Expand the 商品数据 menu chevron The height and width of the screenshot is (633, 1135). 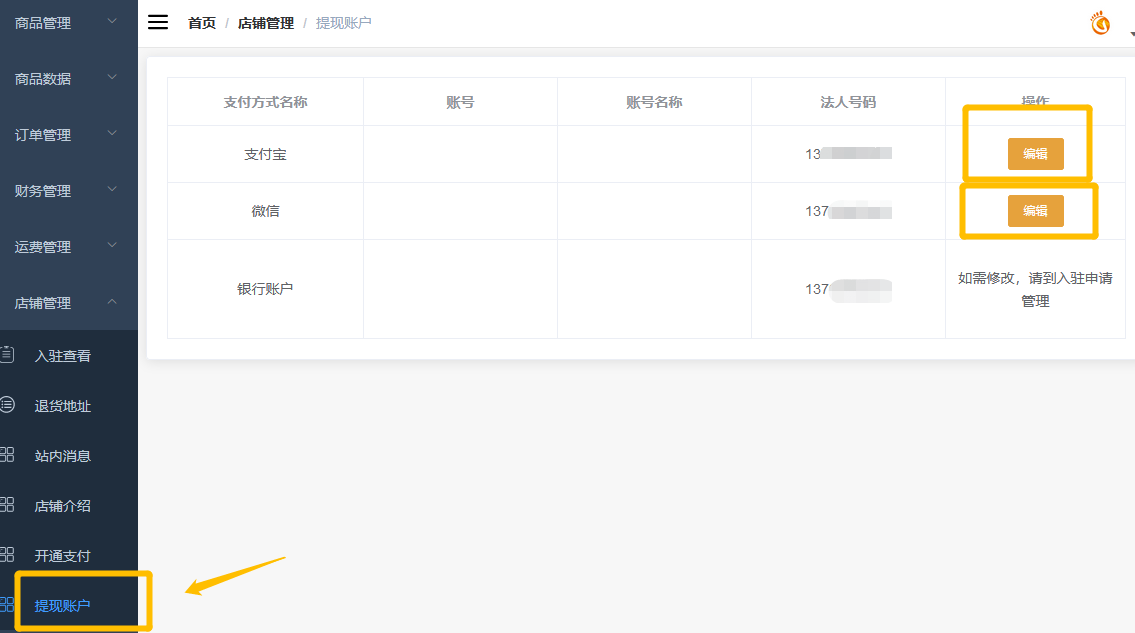[112, 77]
